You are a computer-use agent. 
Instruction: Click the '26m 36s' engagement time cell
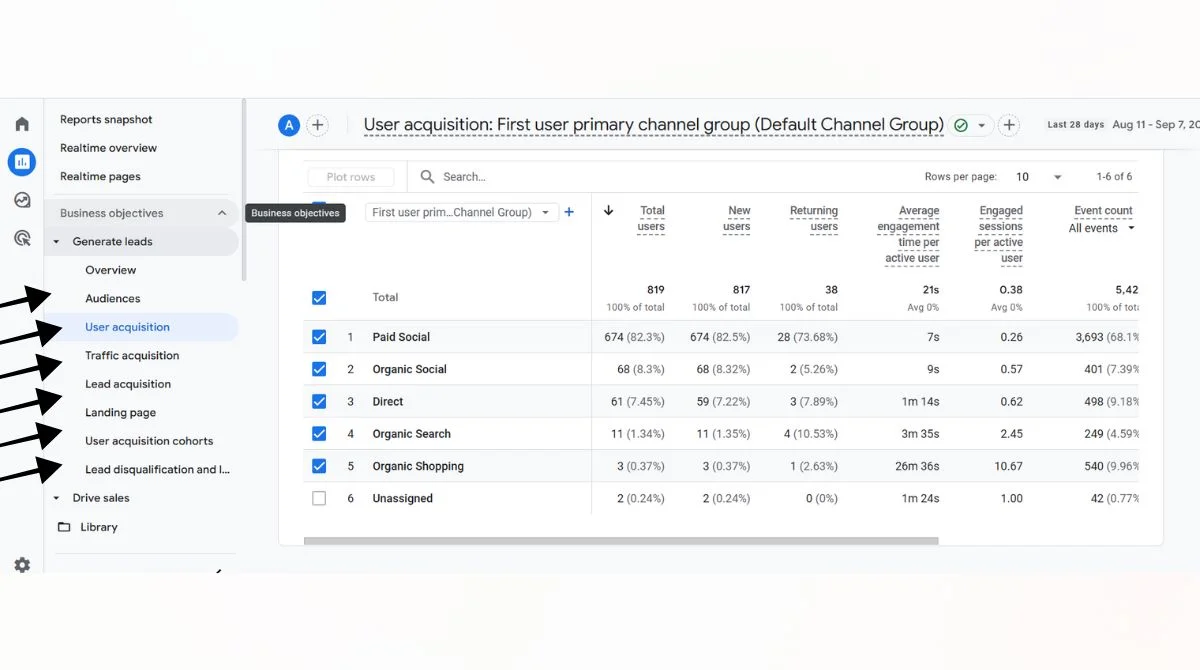[x=917, y=466]
